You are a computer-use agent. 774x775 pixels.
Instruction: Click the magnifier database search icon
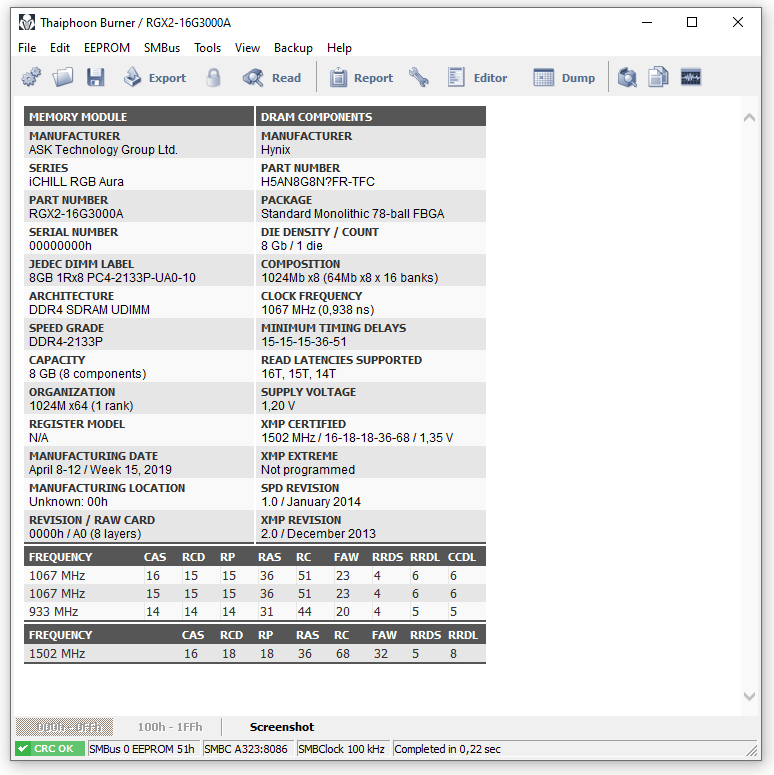coord(627,78)
